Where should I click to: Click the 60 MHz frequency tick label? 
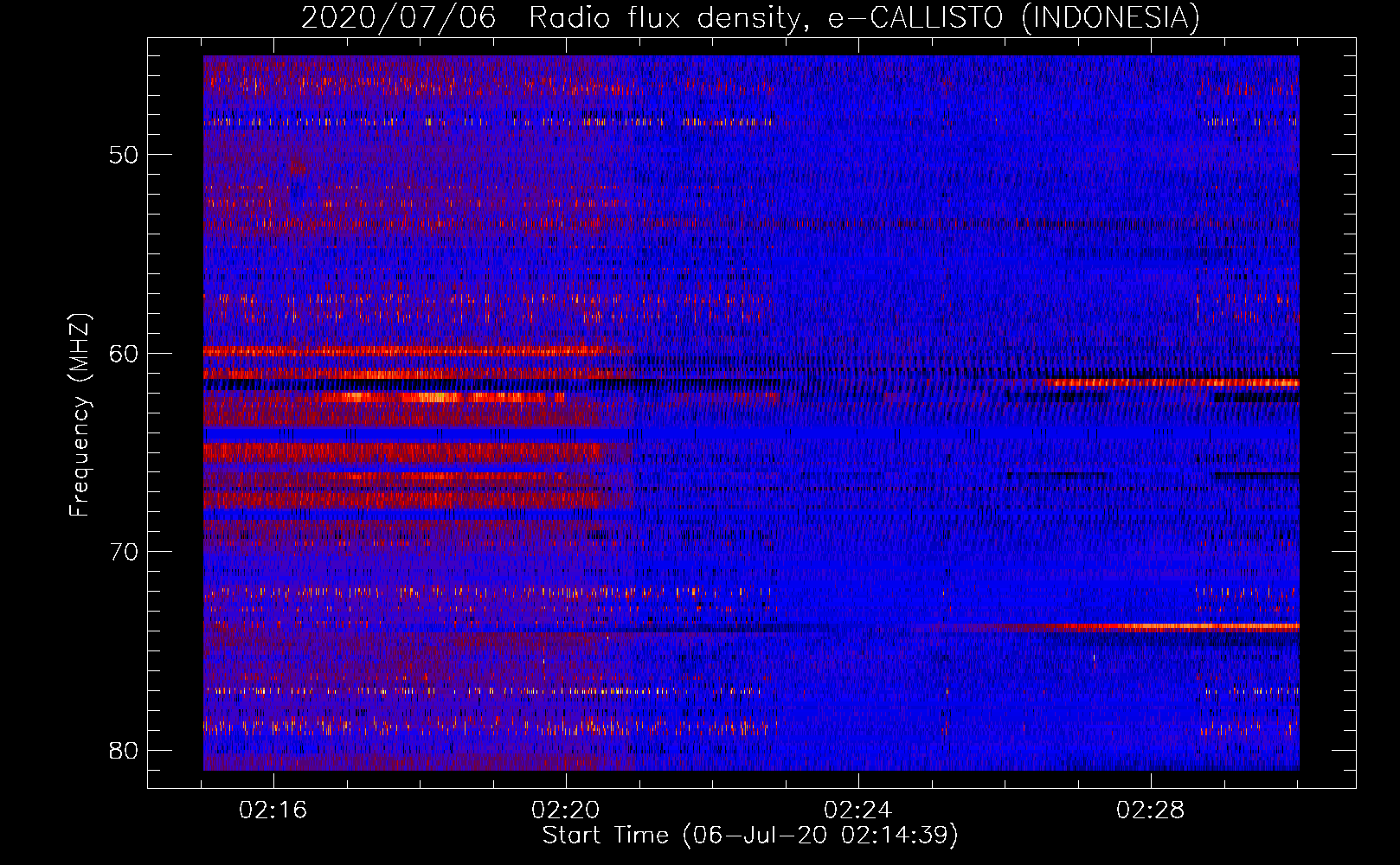125,354
